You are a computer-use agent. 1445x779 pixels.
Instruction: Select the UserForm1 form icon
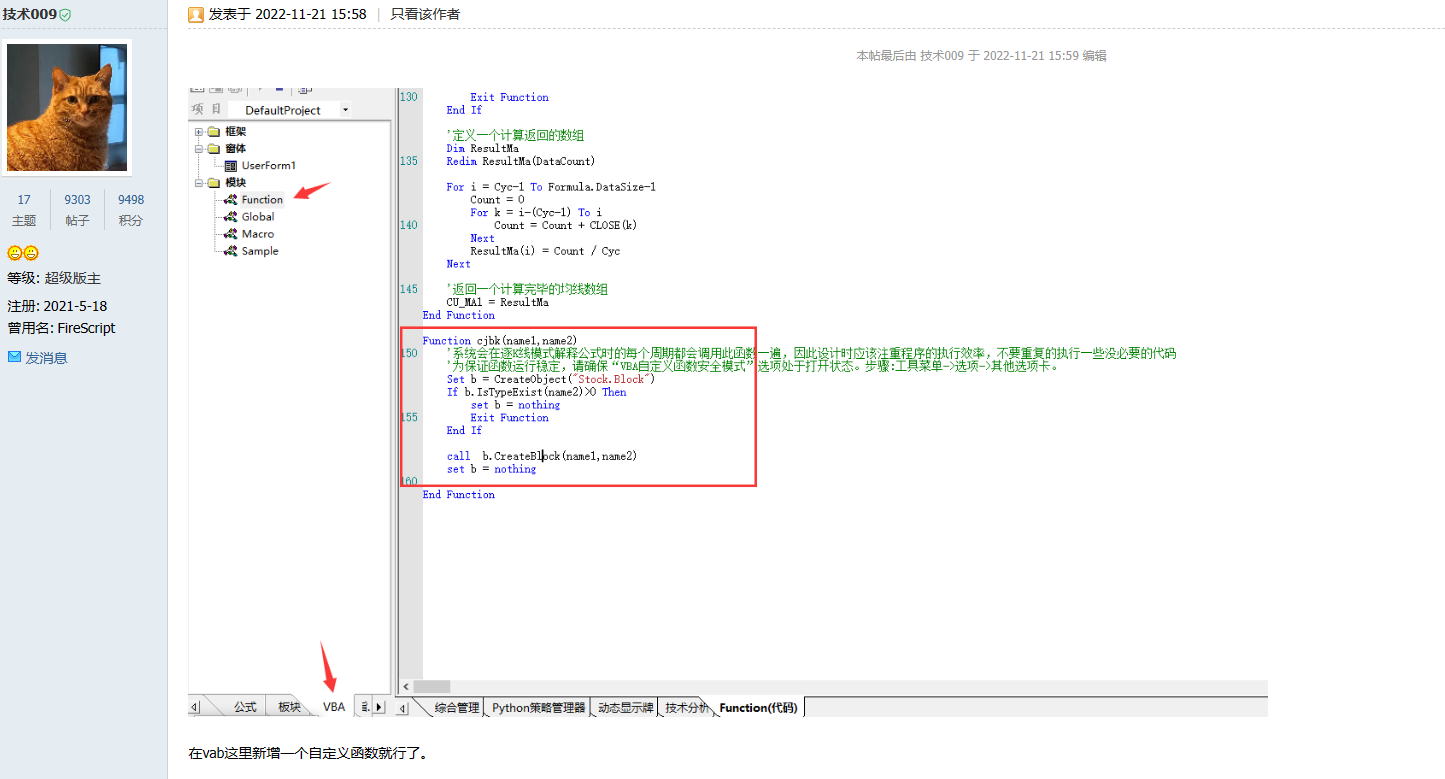click(x=231, y=166)
